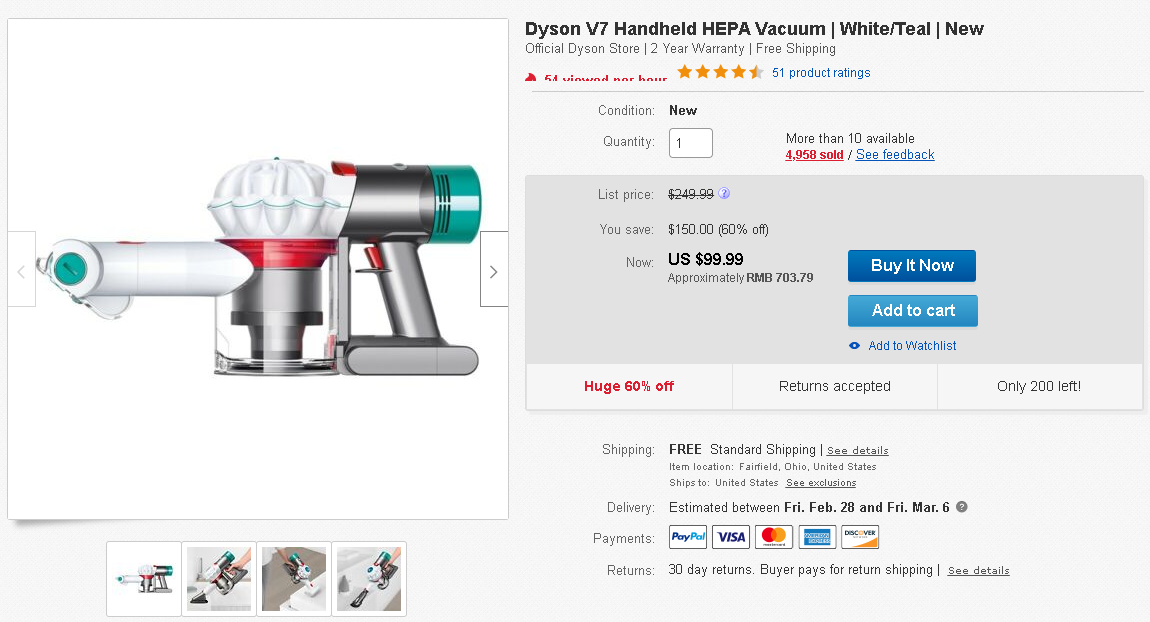Show previous product image arrow

tap(22, 270)
